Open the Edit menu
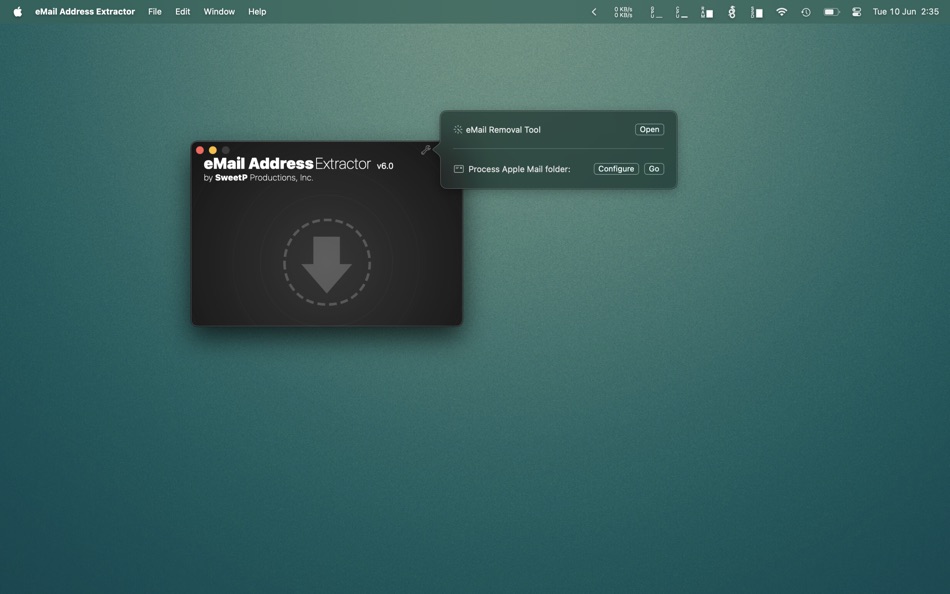Screen dimensions: 950x594 [182, 12]
